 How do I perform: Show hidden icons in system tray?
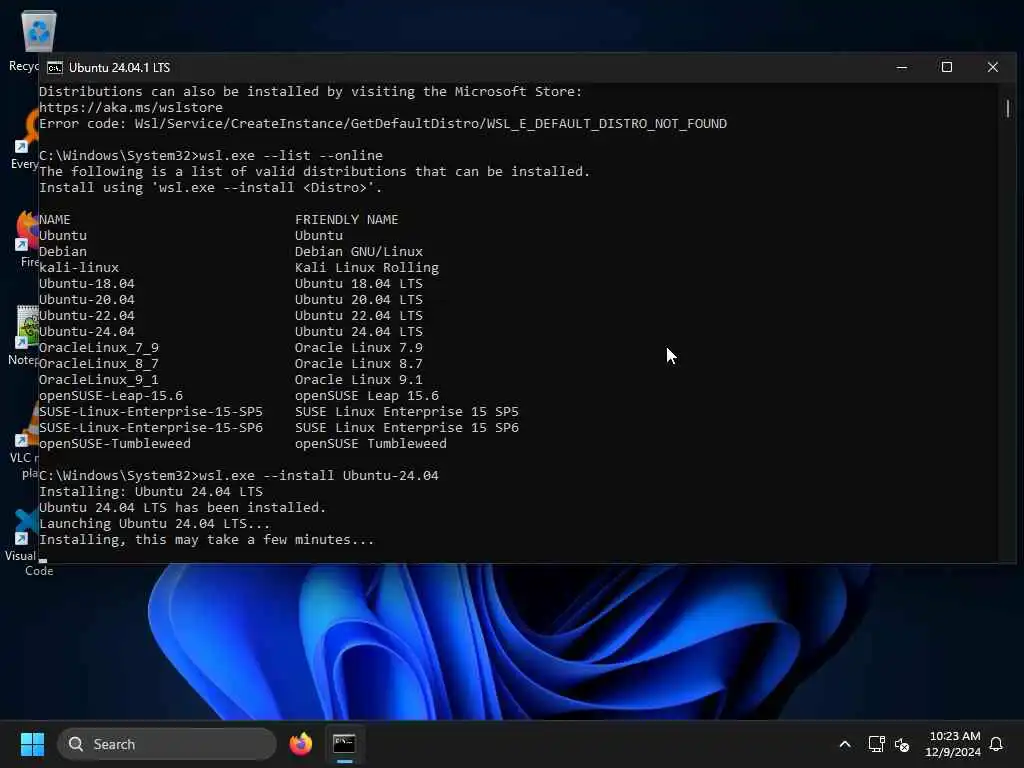[844, 744]
